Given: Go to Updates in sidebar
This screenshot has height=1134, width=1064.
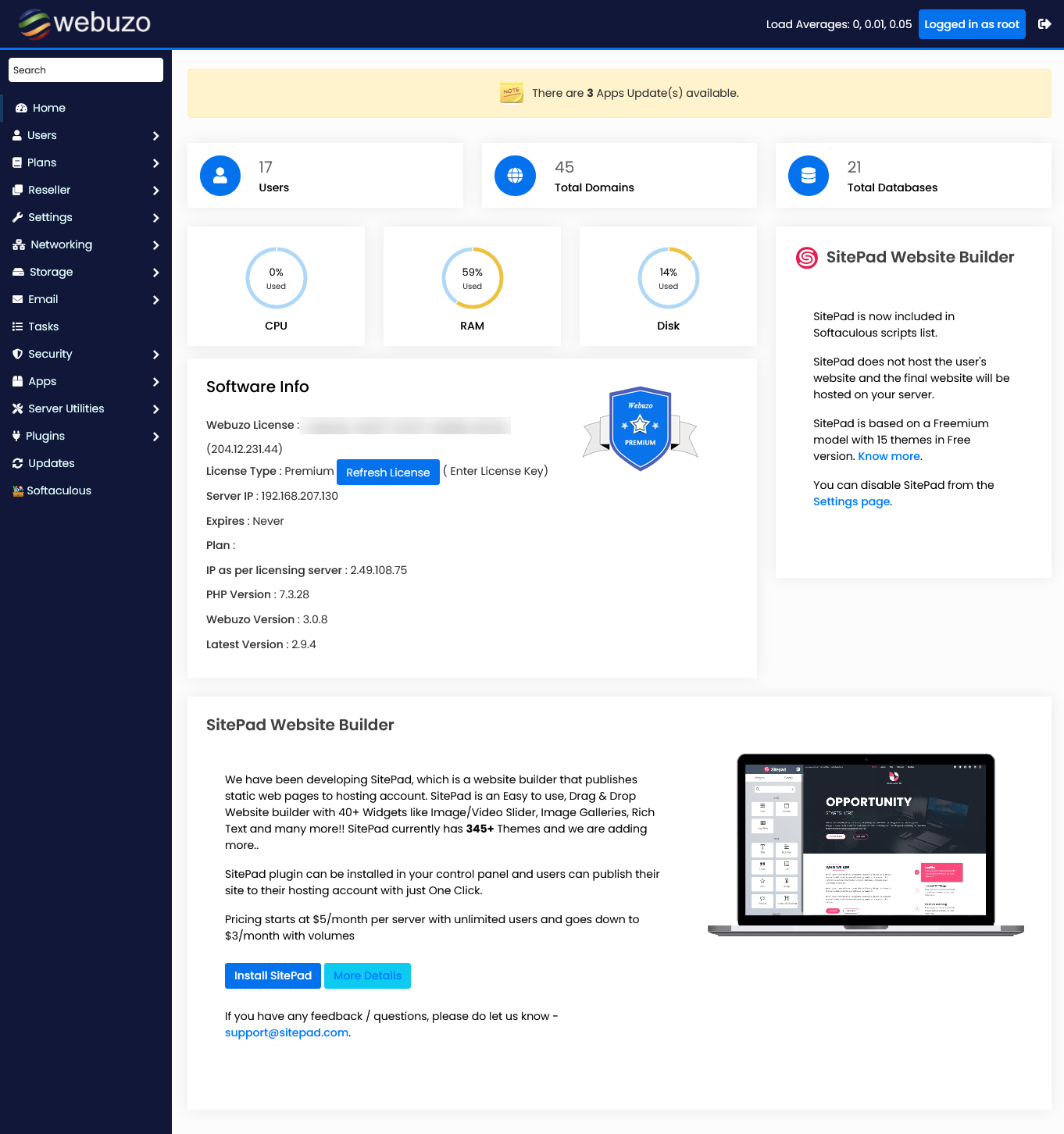Looking at the screenshot, I should coord(52,463).
